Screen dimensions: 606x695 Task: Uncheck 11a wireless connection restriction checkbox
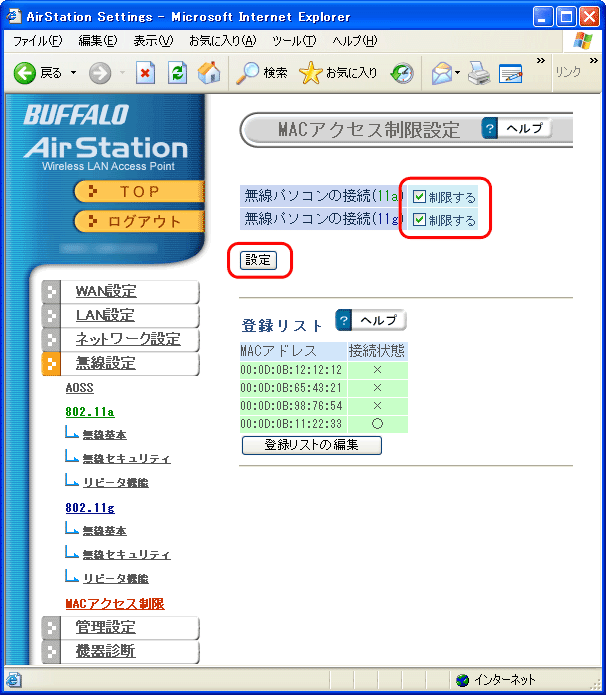click(419, 197)
